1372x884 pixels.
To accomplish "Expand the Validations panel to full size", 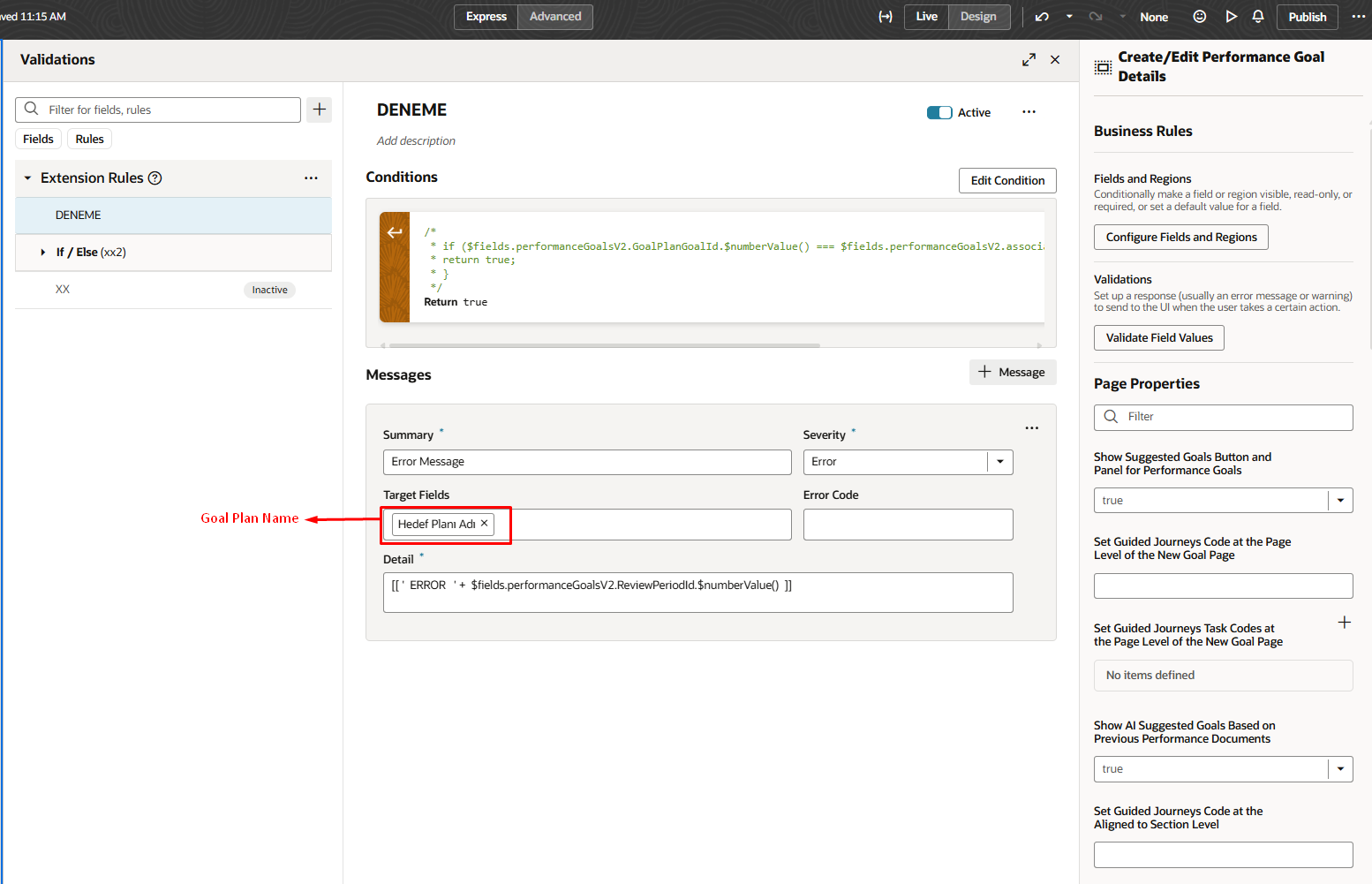I will click(1029, 60).
